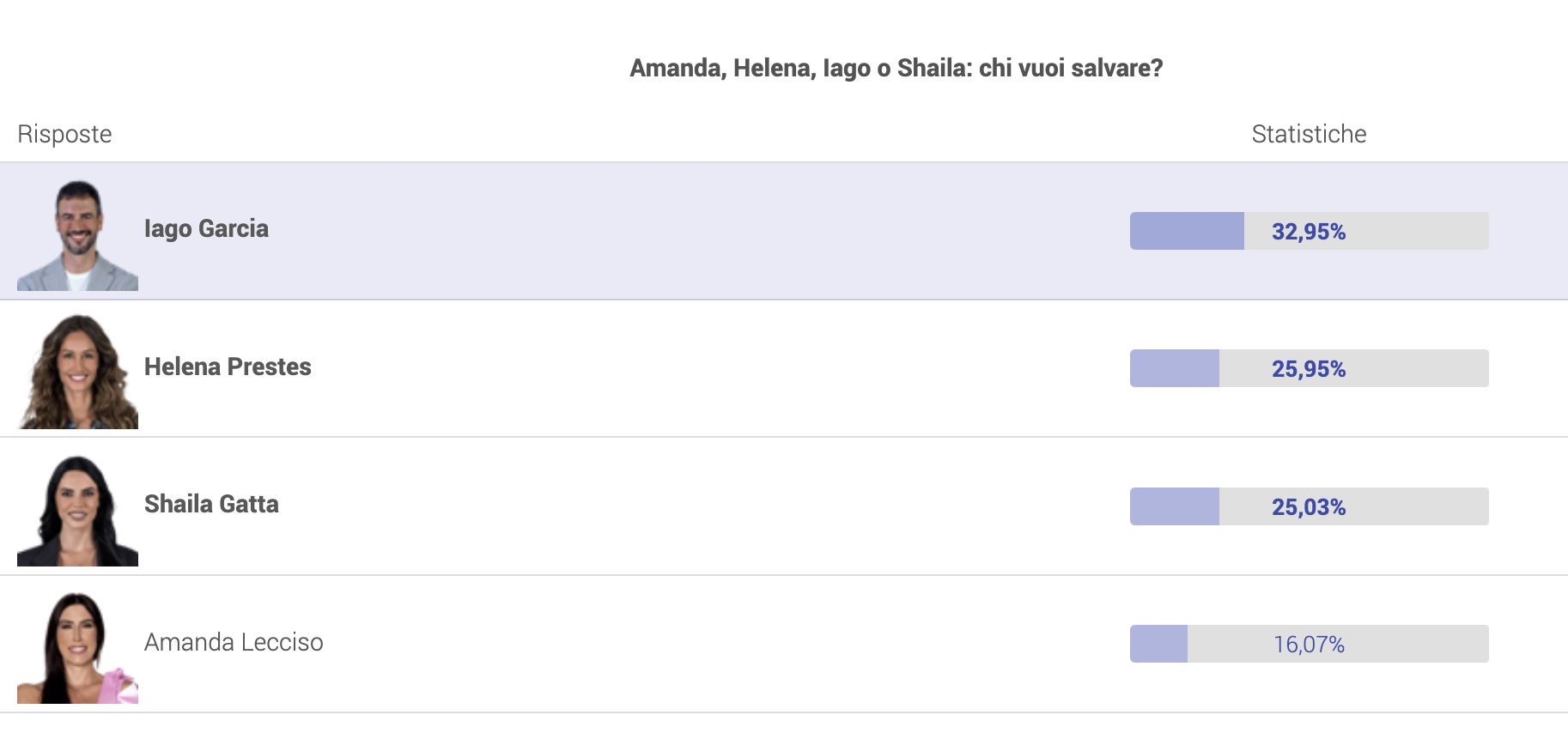Select the Helena Prestes answer name
The width and height of the screenshot is (1568, 733).
228,366
